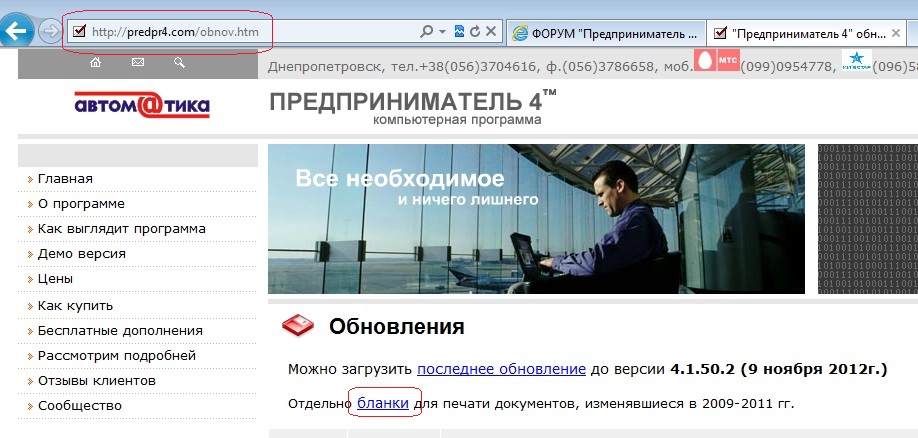Click the последнее обновление link

(x=501, y=369)
